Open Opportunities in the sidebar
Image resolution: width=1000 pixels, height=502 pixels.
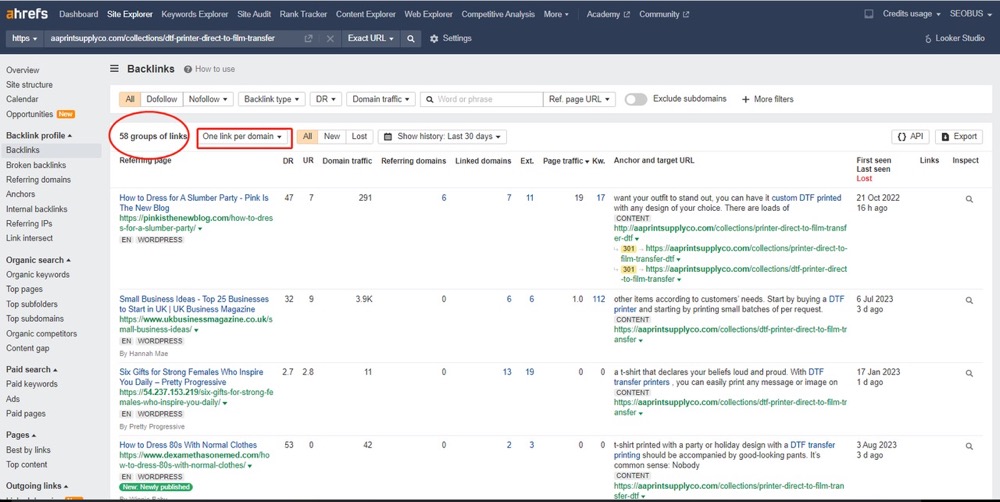click(29, 114)
